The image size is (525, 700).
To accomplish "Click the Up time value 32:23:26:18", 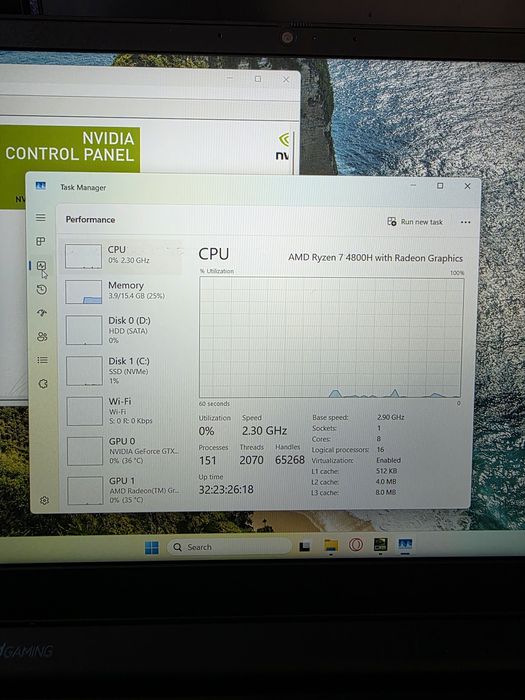I will pyautogui.click(x=226, y=489).
